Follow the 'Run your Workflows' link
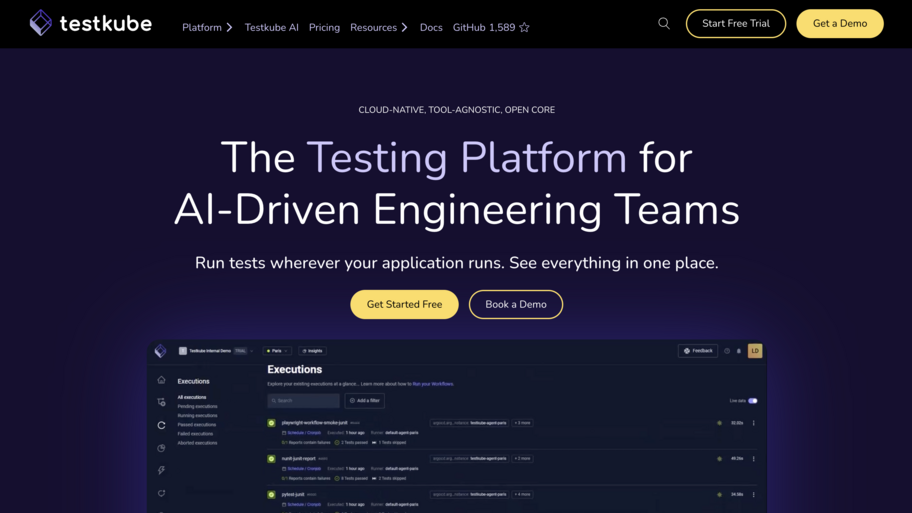 click(x=433, y=384)
